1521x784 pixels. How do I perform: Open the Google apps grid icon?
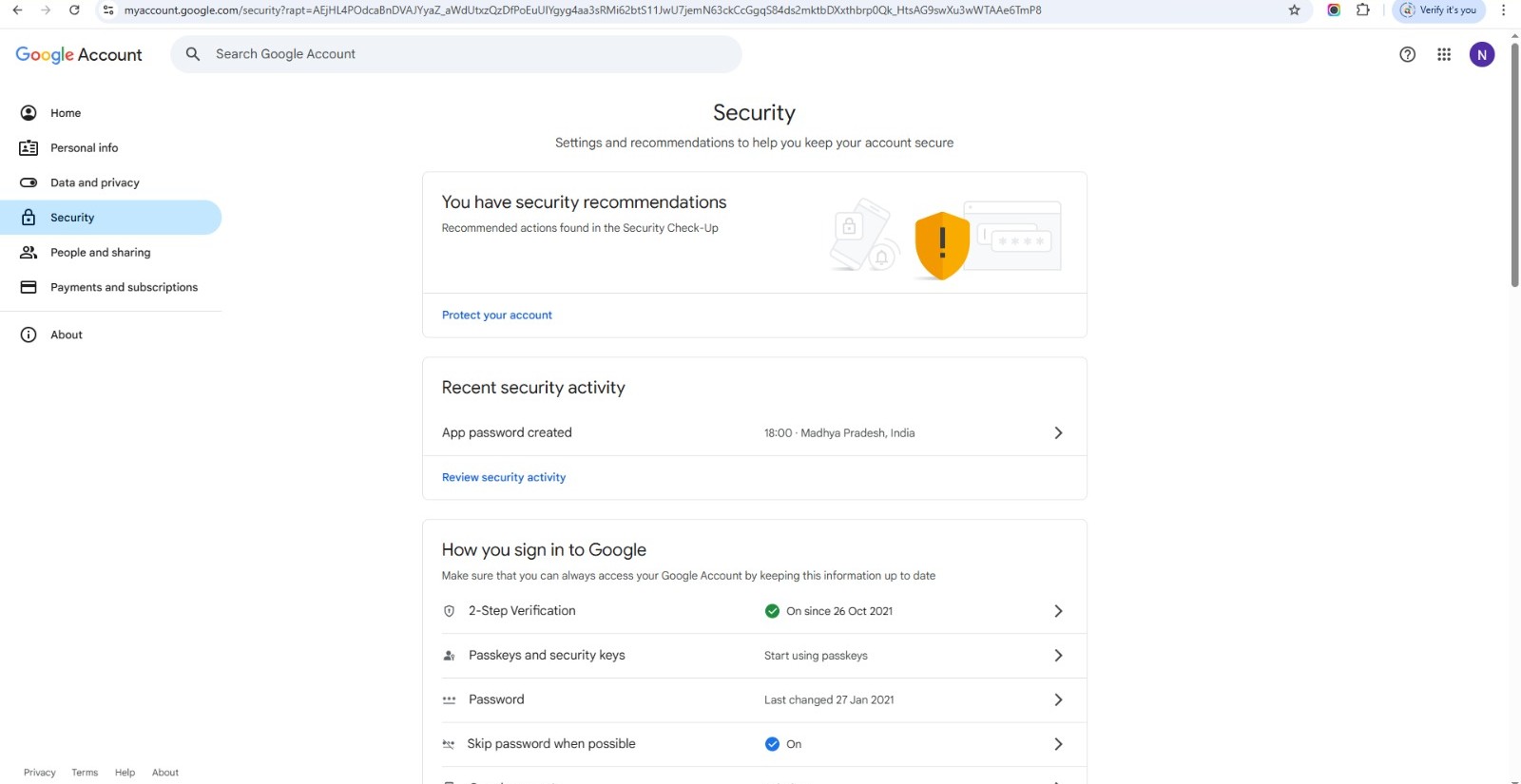click(1444, 54)
